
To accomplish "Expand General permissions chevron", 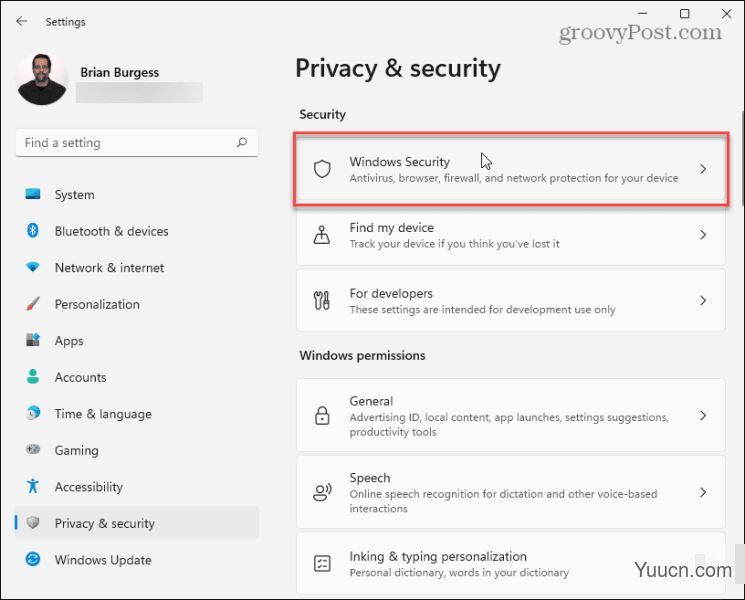I will click(x=703, y=416).
